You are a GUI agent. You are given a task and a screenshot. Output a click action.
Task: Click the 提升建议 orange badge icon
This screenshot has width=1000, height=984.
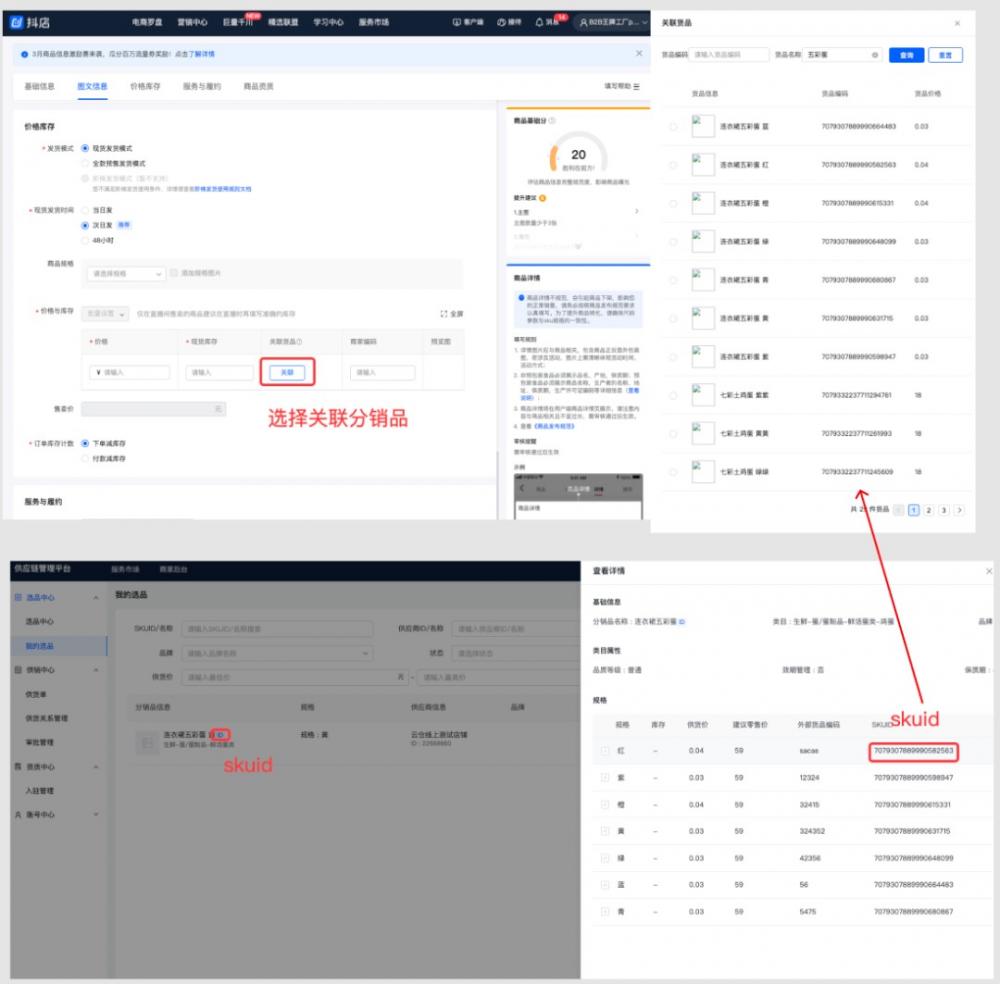tap(543, 198)
